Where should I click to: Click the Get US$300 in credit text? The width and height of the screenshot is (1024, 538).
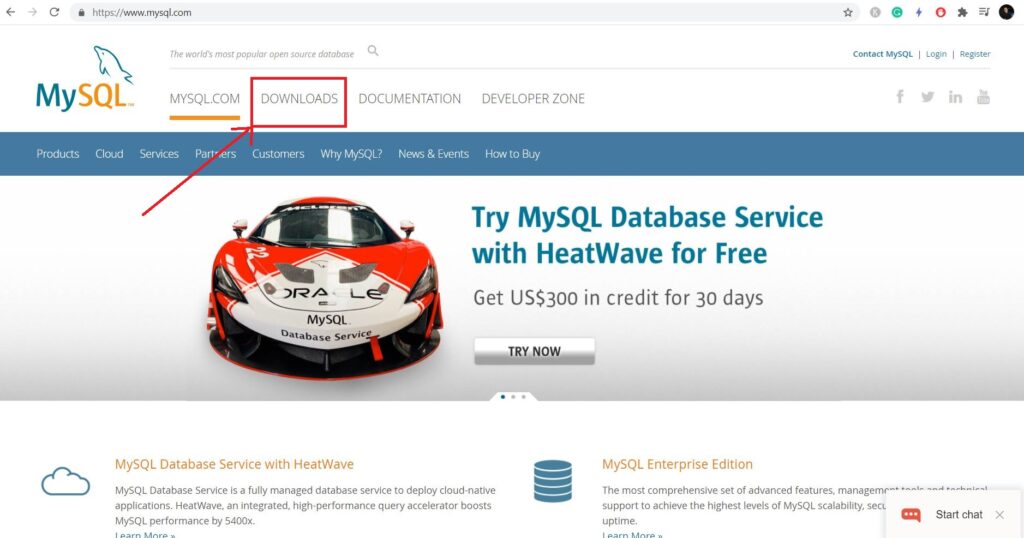(618, 298)
